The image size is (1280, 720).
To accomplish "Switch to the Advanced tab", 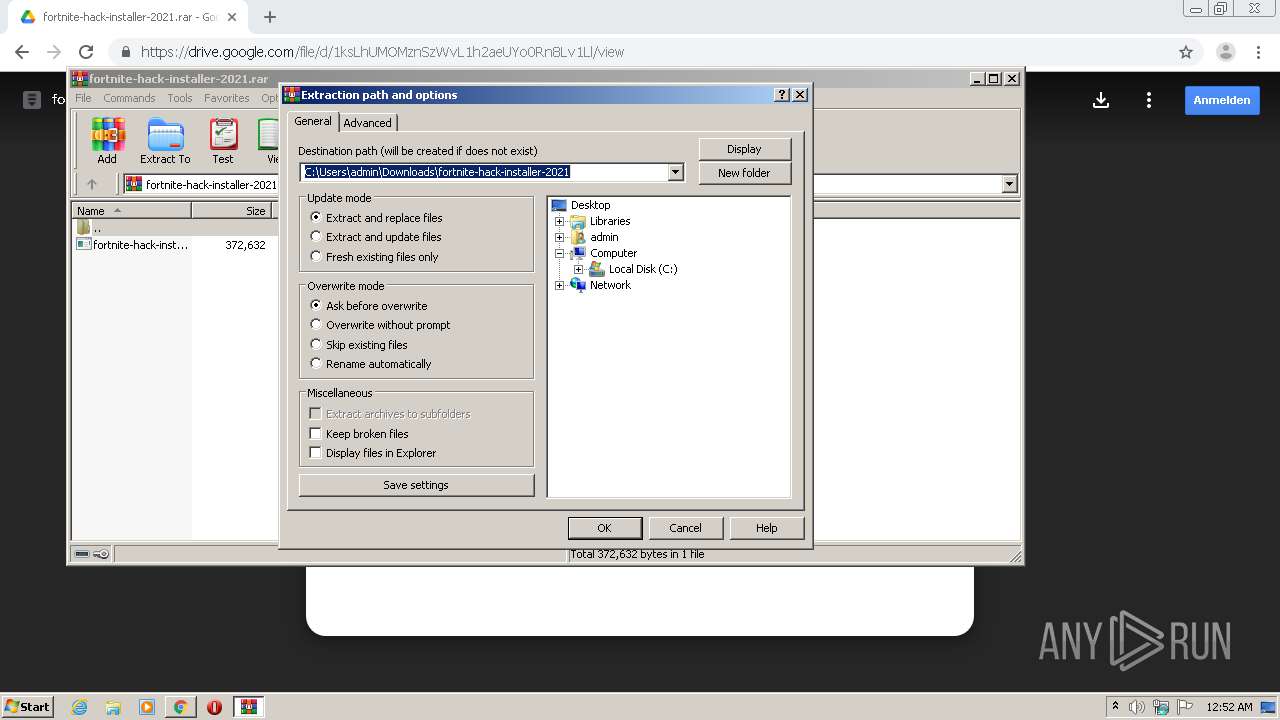I will click(368, 123).
